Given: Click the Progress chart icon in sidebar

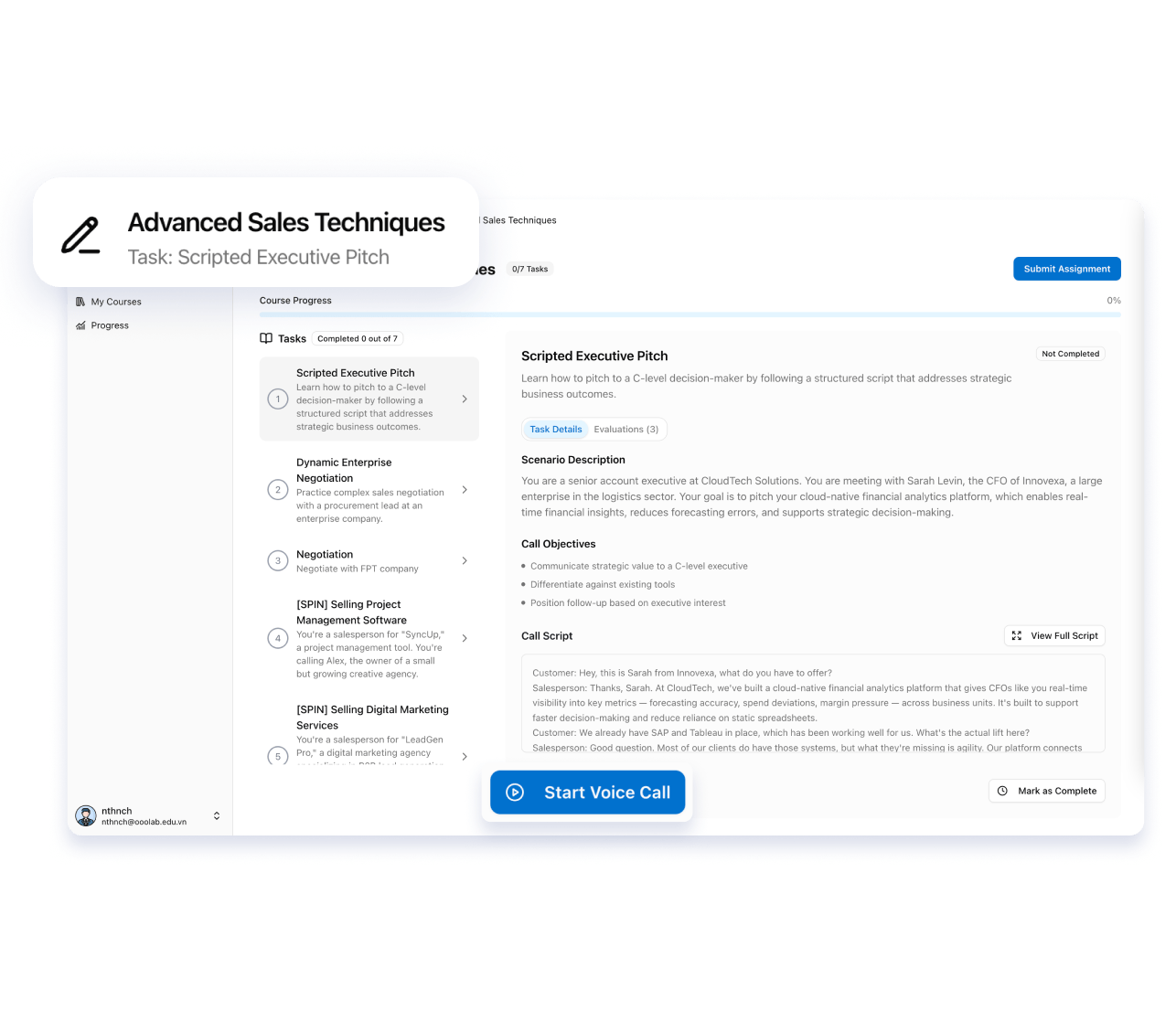Looking at the screenshot, I should pyautogui.click(x=80, y=325).
